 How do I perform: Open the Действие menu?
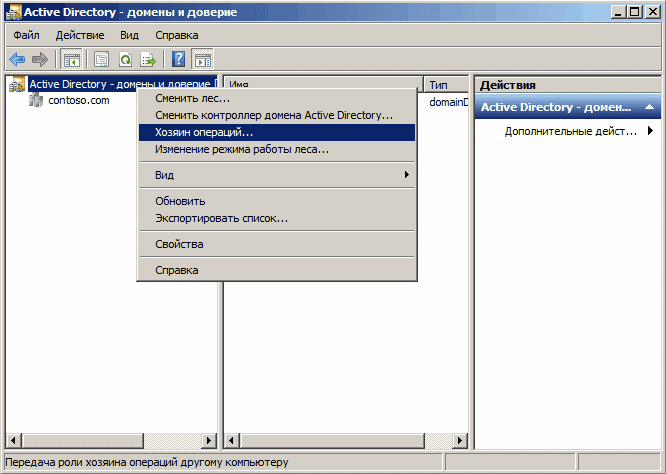pos(80,35)
